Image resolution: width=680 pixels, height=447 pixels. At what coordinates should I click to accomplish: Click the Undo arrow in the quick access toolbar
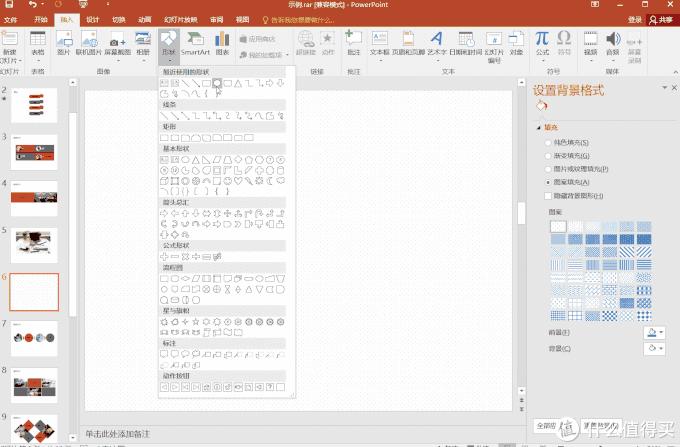[x=33, y=5]
